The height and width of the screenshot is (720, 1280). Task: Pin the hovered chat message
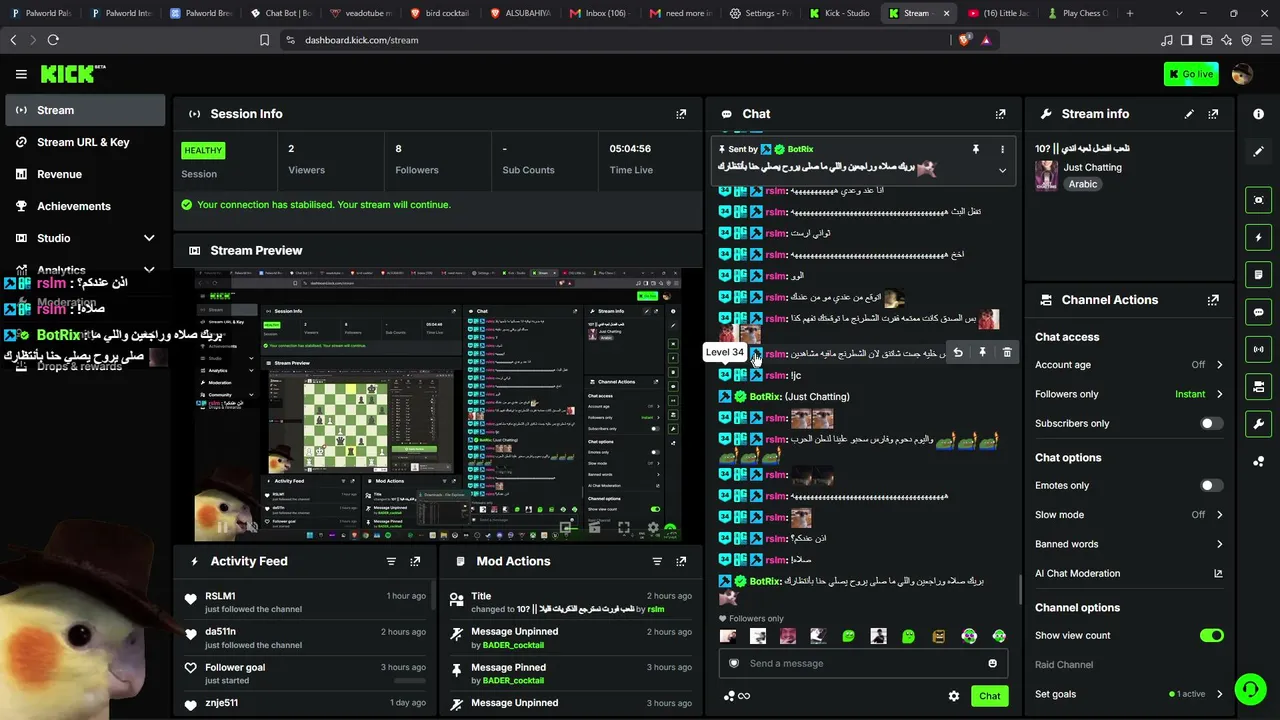pos(982,352)
